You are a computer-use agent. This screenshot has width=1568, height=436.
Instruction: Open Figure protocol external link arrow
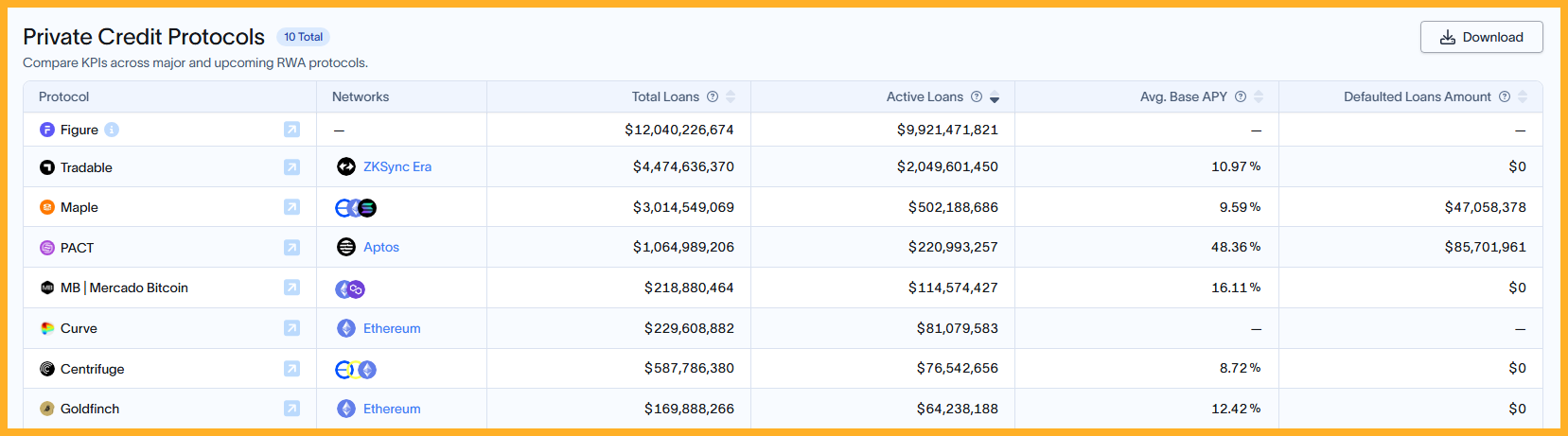point(291,130)
